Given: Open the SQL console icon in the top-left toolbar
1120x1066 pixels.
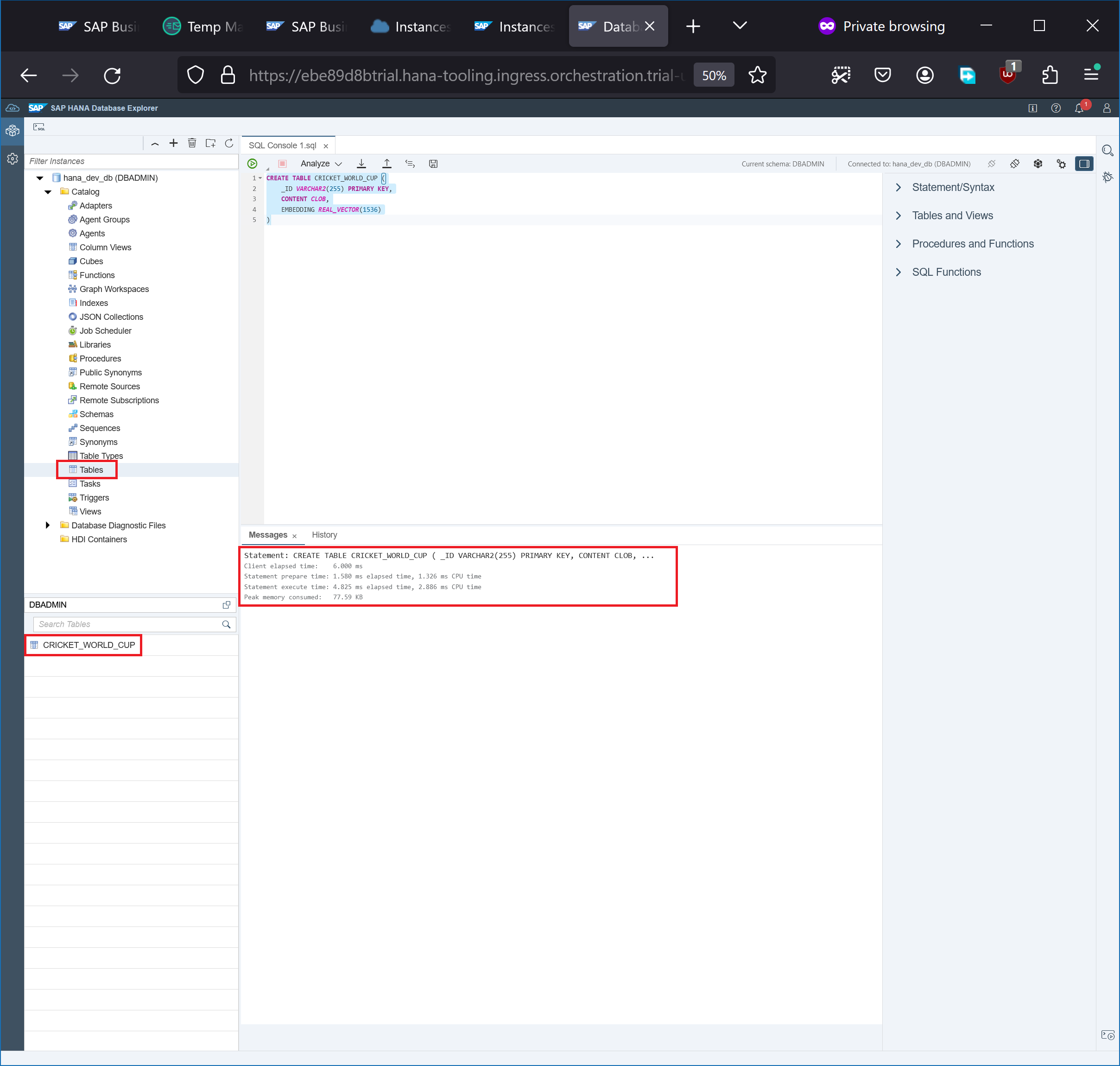Looking at the screenshot, I should click(38, 127).
